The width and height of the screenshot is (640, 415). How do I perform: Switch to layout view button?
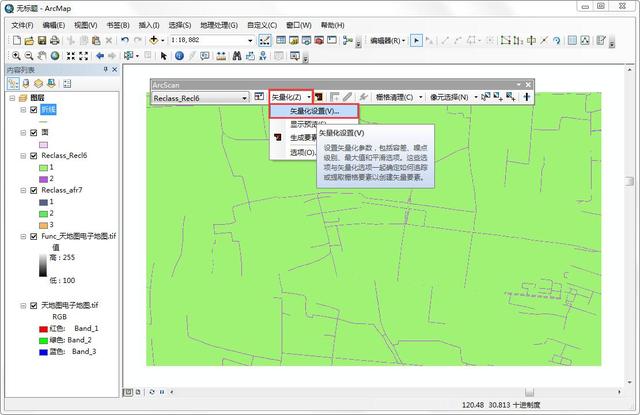tap(138, 392)
